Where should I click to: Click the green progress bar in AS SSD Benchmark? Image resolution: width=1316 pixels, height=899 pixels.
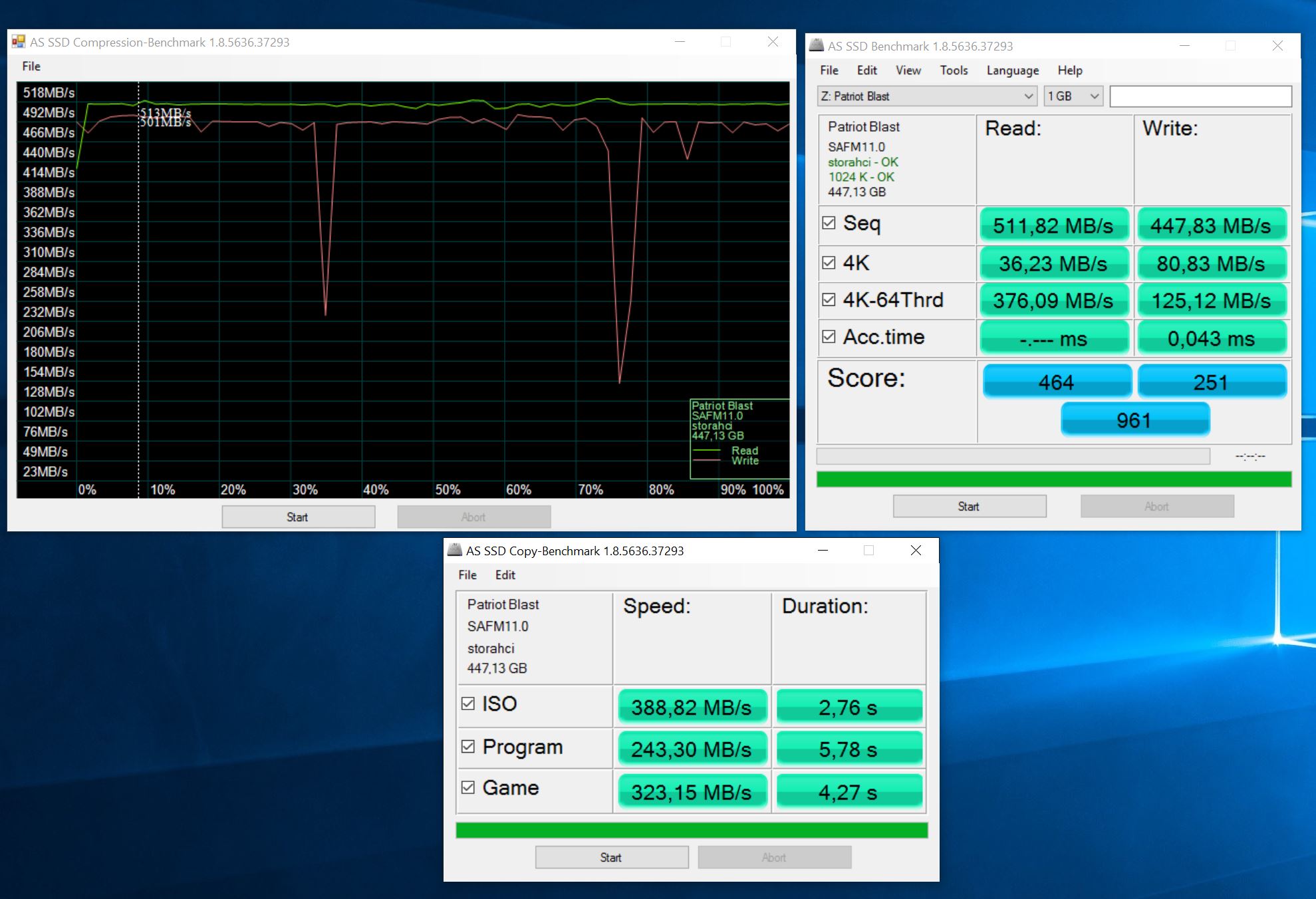tap(1054, 479)
